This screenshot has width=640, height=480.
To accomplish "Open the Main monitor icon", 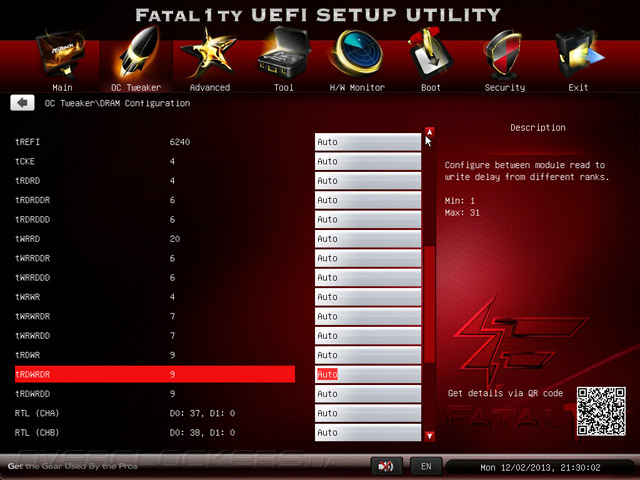I will (x=61, y=54).
